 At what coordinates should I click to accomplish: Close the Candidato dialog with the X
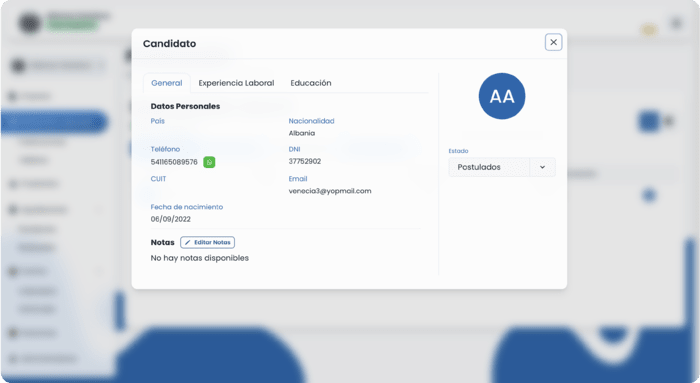pyautogui.click(x=553, y=42)
